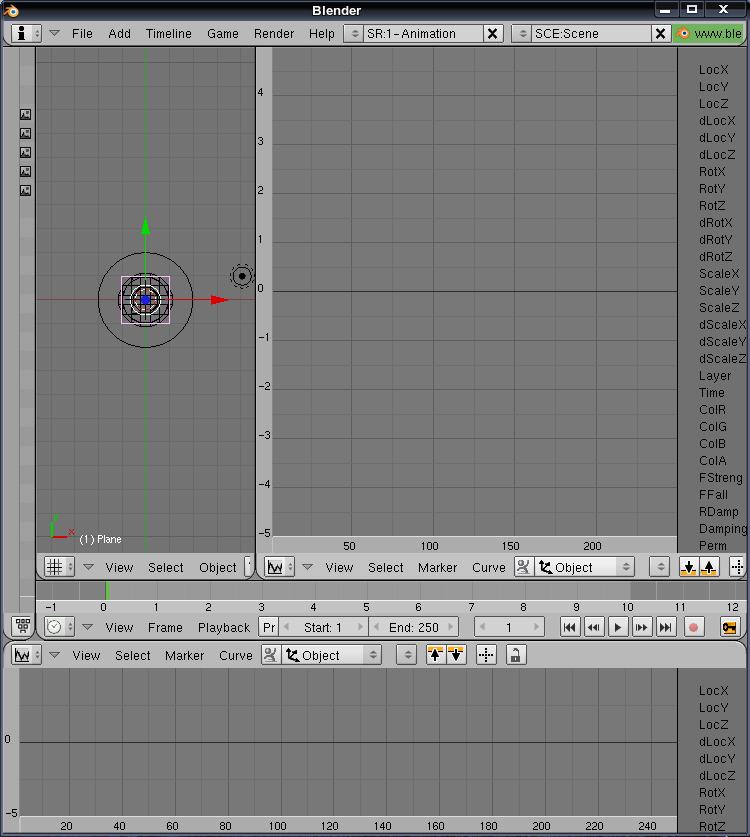Click the lamp object in 3D view

242,276
